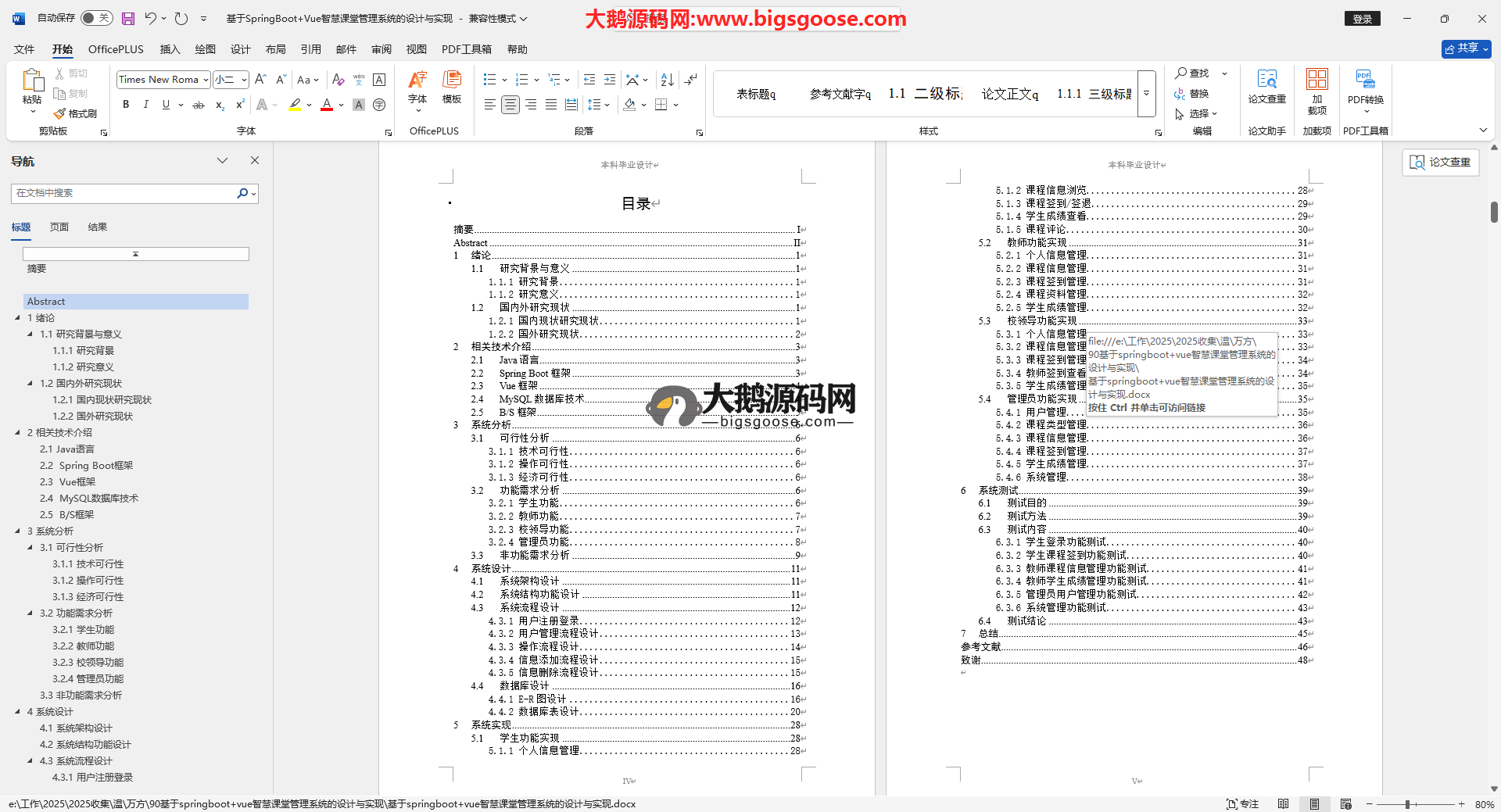The width and height of the screenshot is (1501, 812).
Task: Click the zoom slider in status bar
Action: (1407, 804)
